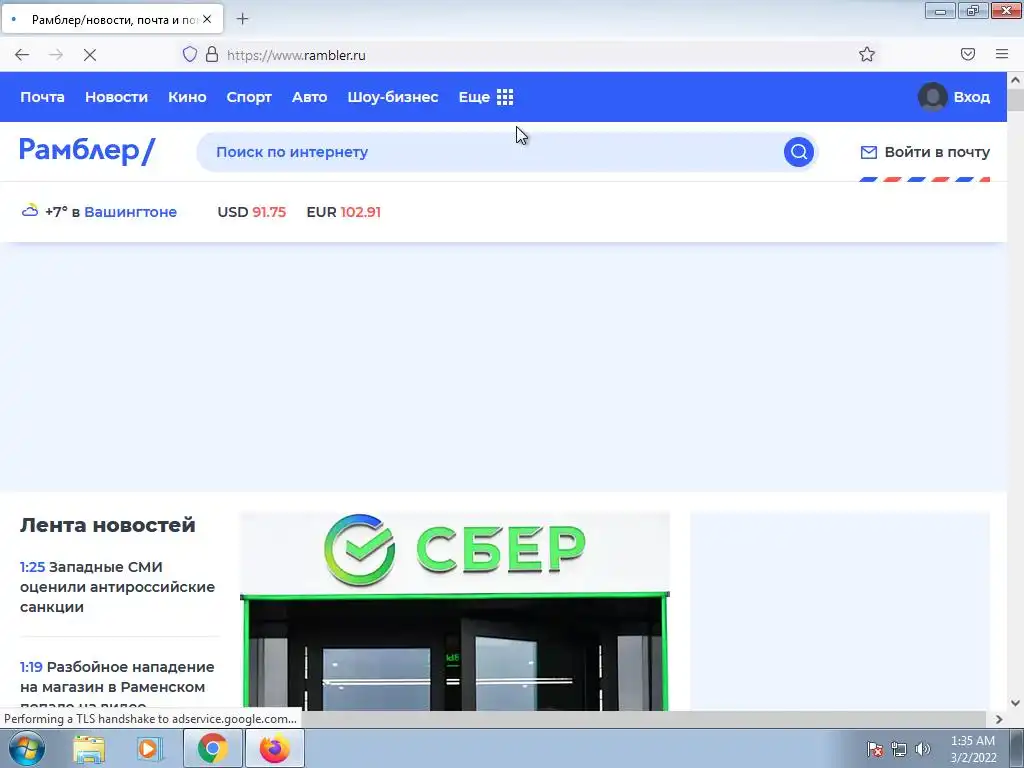
Task: Click the envelope icon beside Войти в почту
Action: coord(869,152)
